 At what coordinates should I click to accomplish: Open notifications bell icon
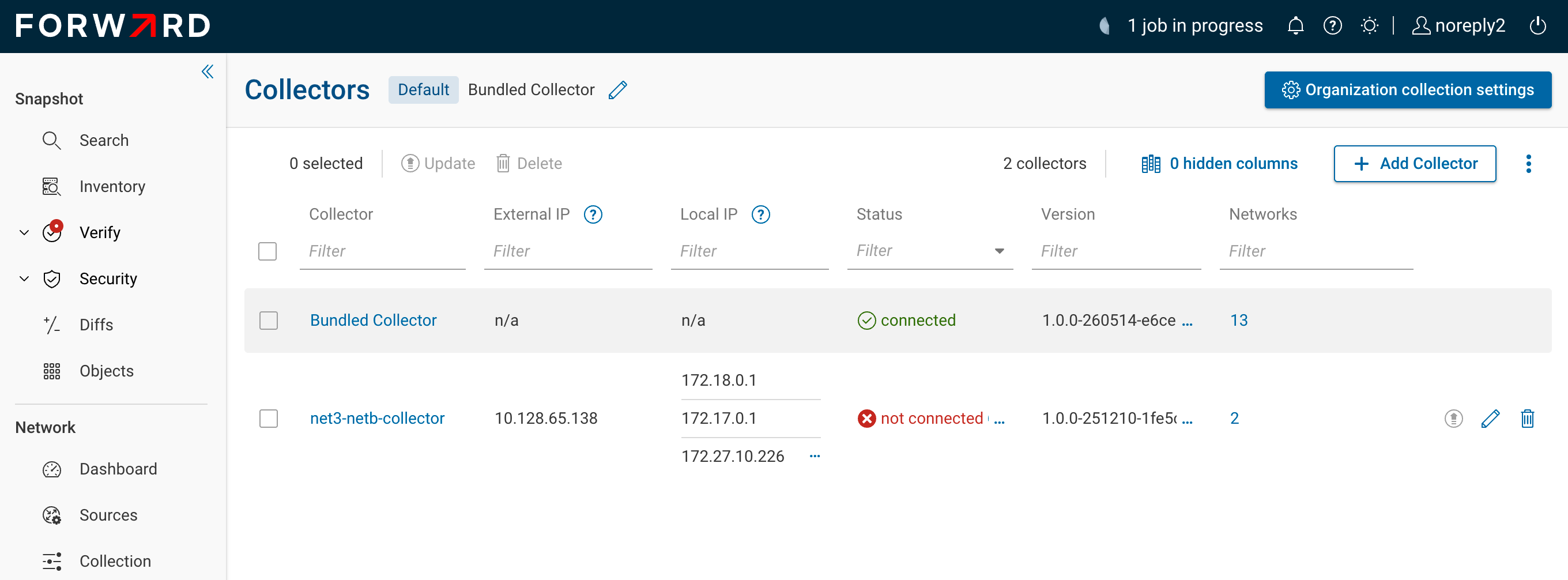1295,25
